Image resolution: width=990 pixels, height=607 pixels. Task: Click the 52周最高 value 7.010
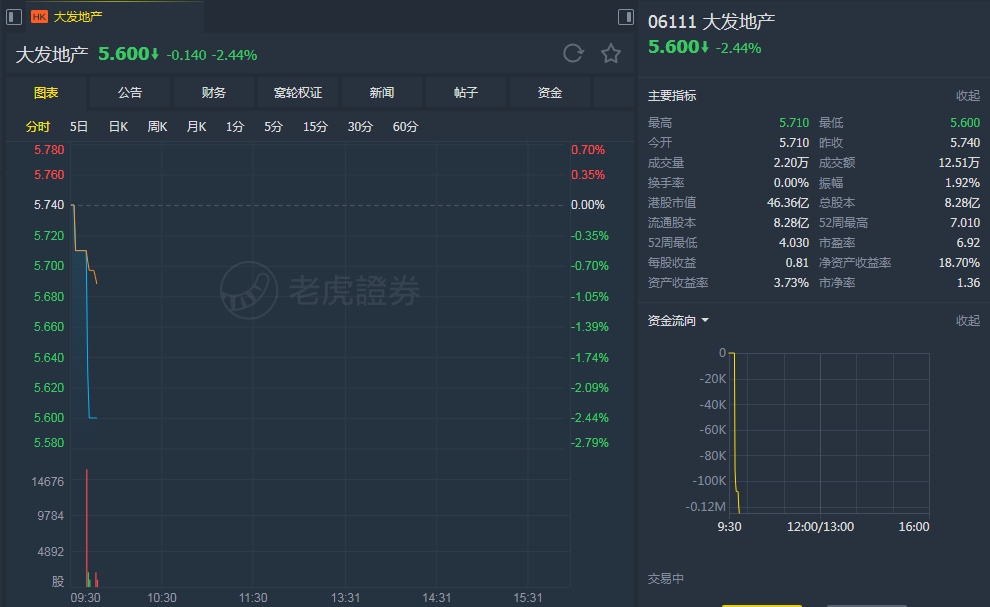[965, 223]
